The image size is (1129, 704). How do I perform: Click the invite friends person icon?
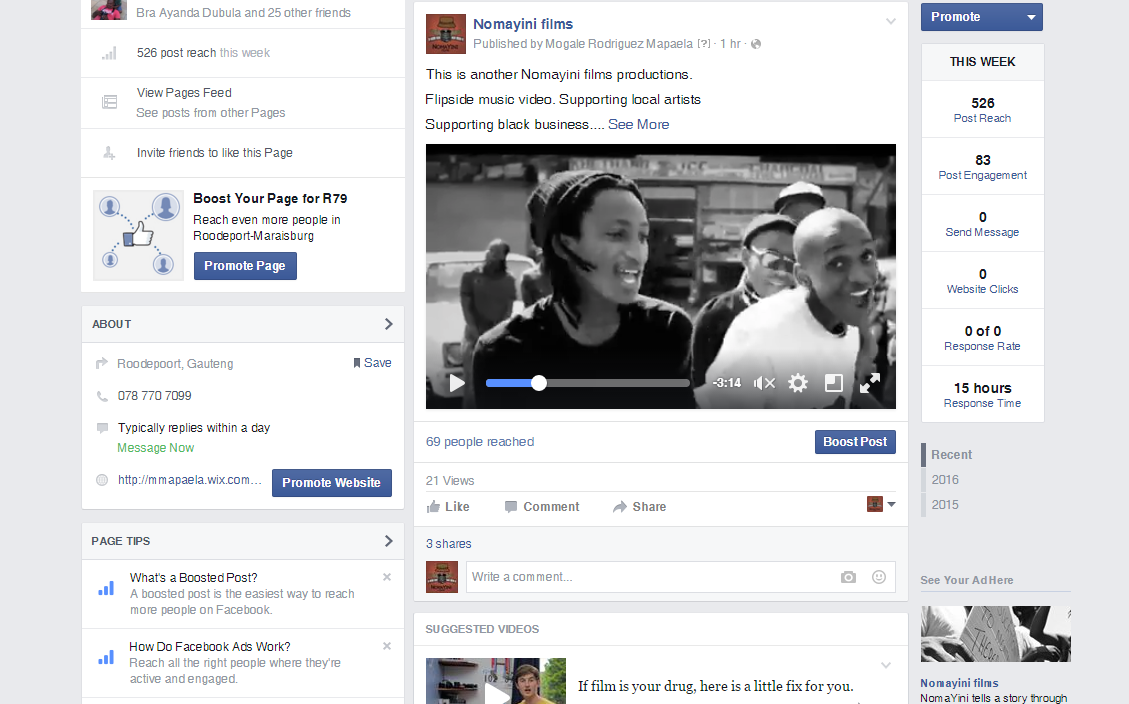(x=109, y=153)
